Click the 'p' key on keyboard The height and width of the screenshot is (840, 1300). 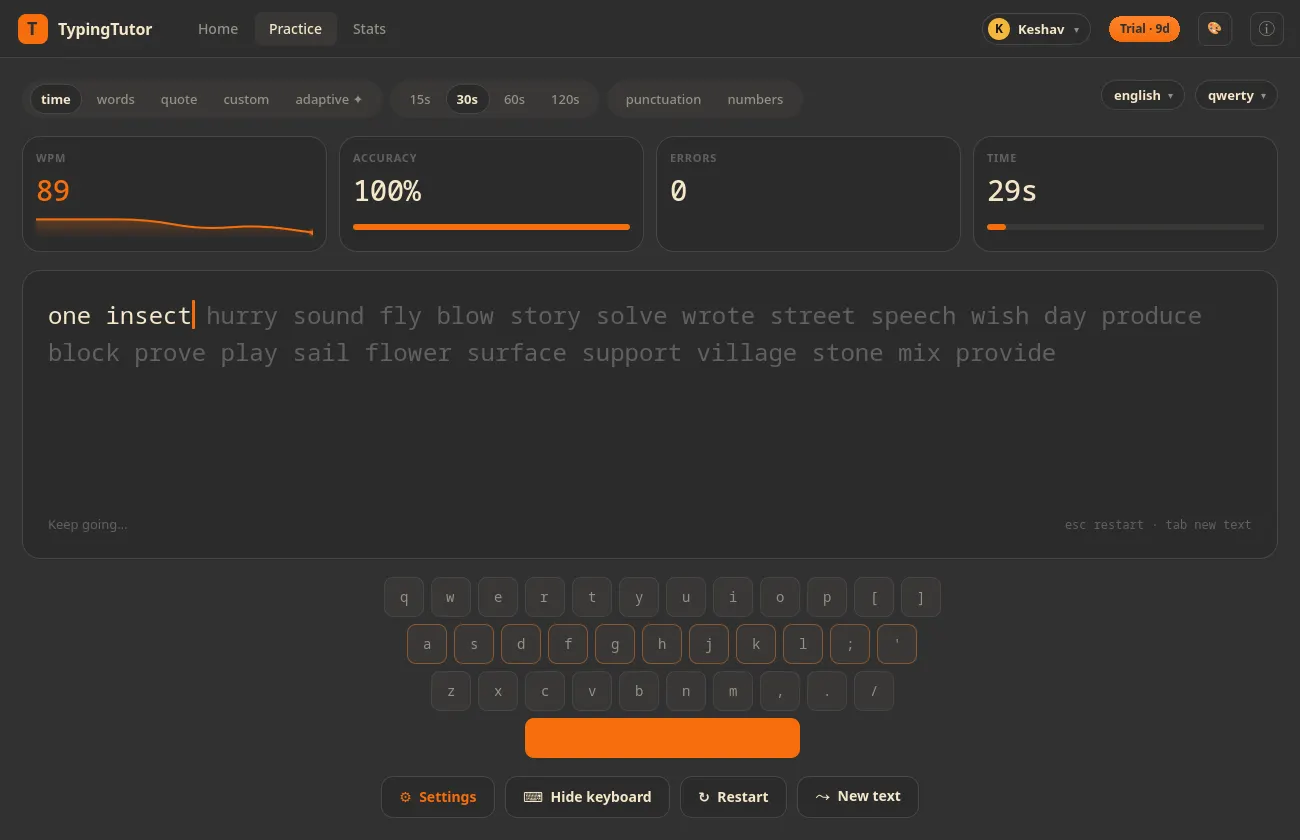(x=827, y=598)
